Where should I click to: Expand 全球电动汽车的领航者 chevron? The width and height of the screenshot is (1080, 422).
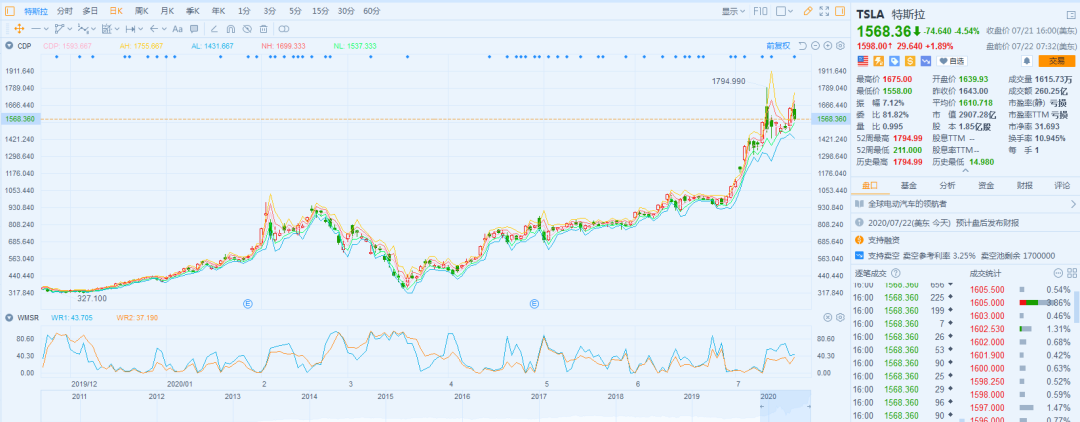1073,204
